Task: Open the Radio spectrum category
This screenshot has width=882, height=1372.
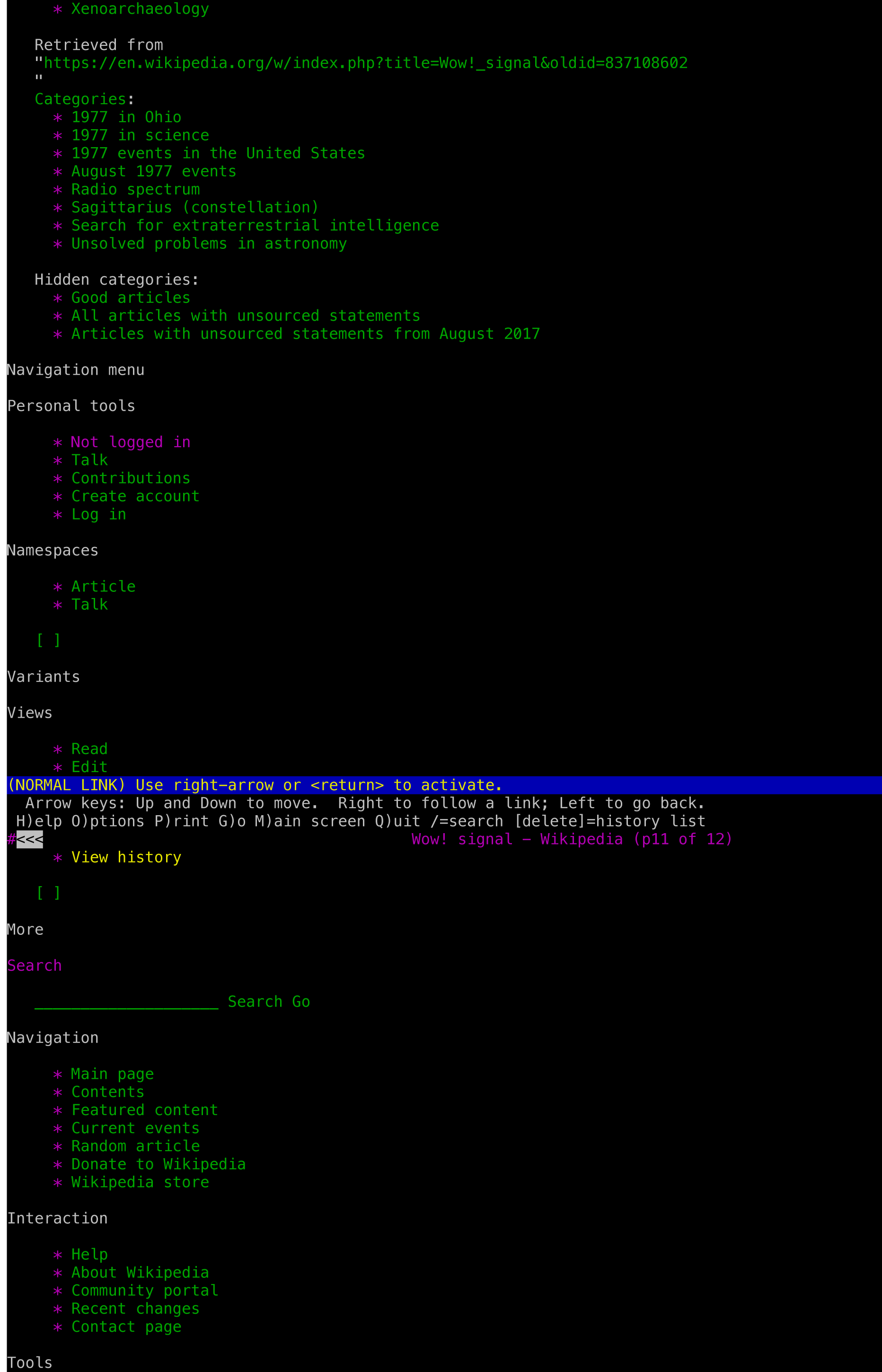Action: click(x=135, y=189)
